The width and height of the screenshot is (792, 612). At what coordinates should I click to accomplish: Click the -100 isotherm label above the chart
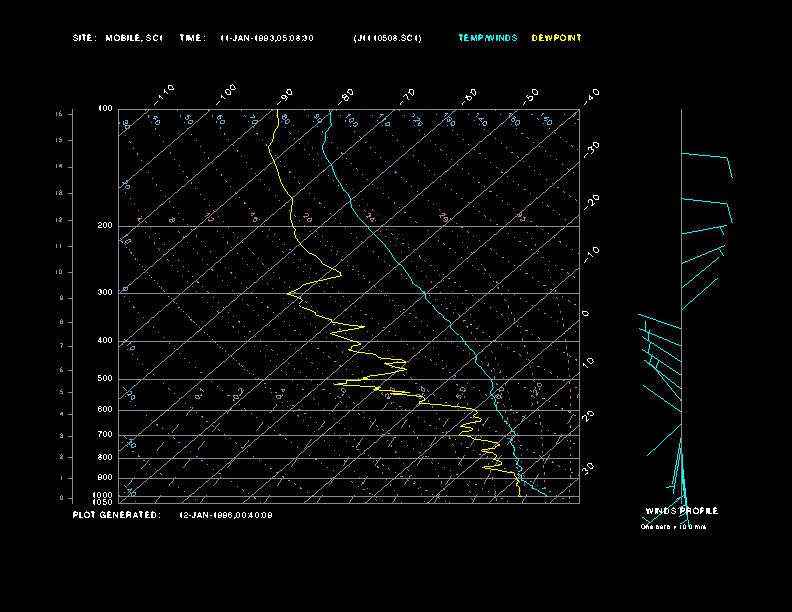tap(226, 94)
